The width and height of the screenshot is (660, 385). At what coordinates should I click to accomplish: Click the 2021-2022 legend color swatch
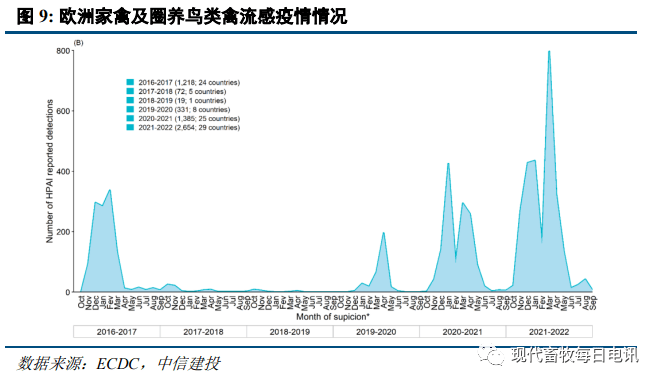(x=130, y=127)
